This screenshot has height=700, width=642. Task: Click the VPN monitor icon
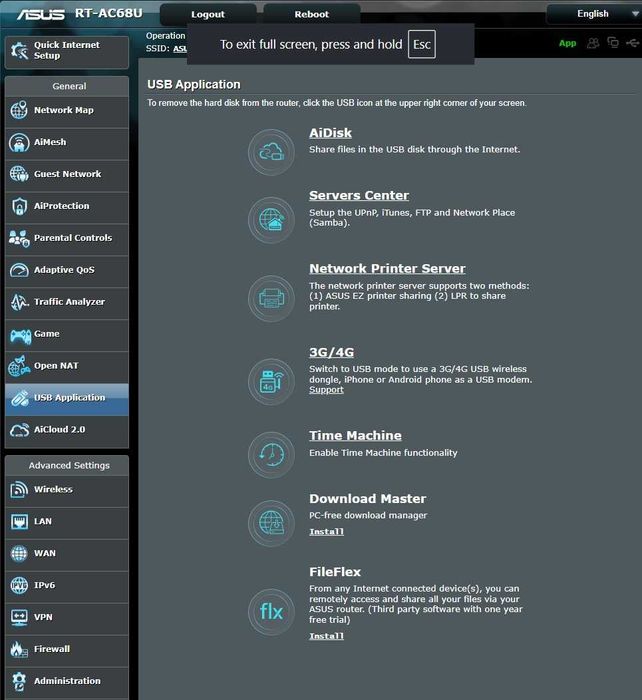pos(19,617)
